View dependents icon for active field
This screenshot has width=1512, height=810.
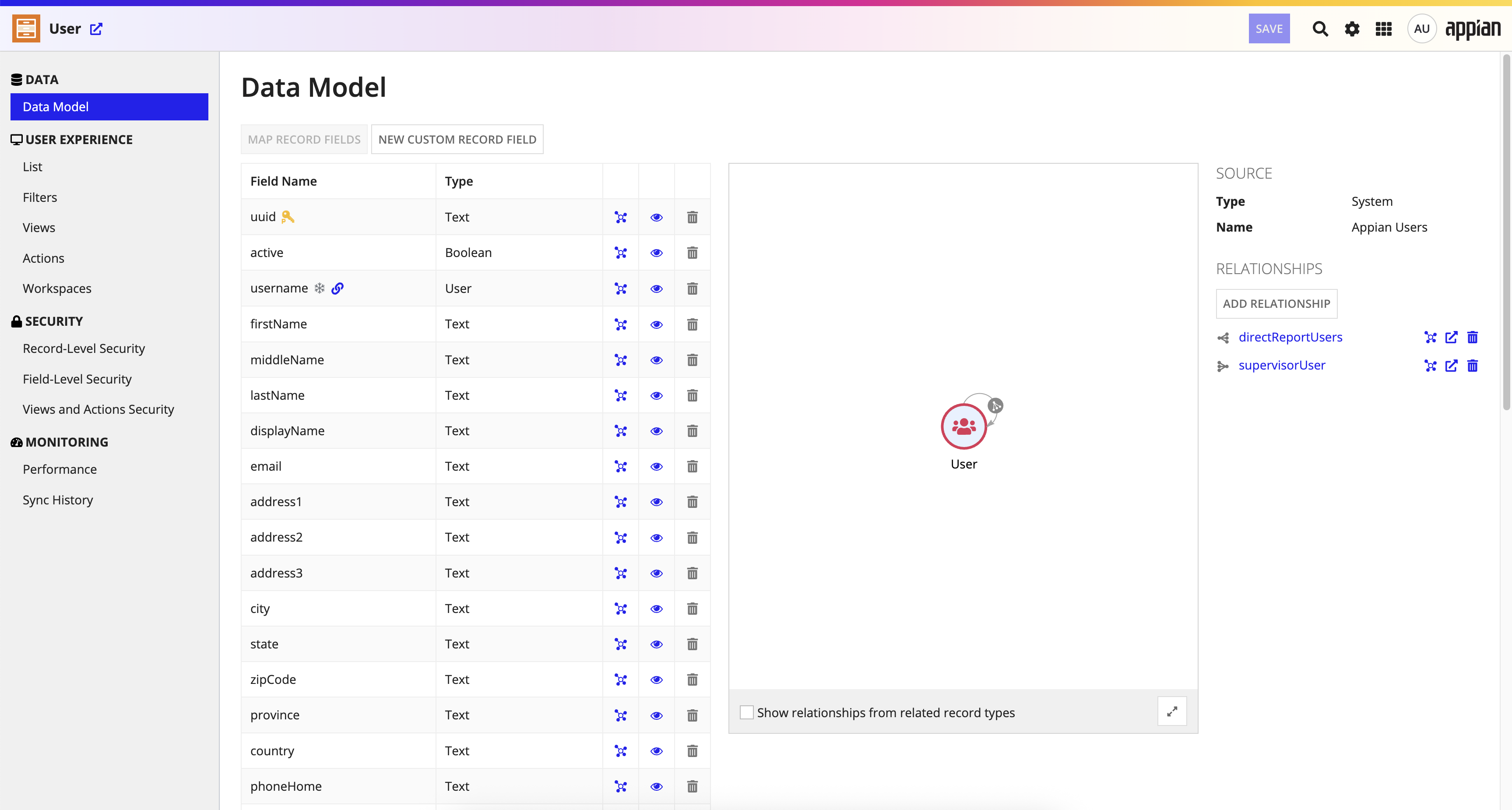coord(620,253)
